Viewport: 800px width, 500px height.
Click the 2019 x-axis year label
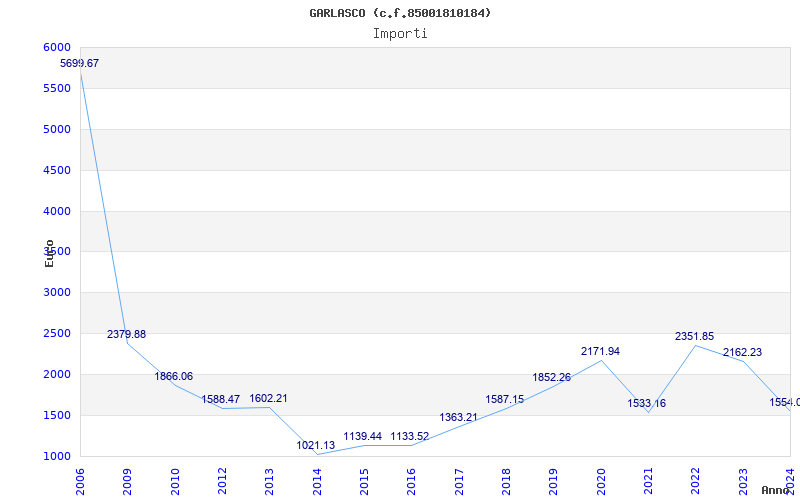point(554,482)
